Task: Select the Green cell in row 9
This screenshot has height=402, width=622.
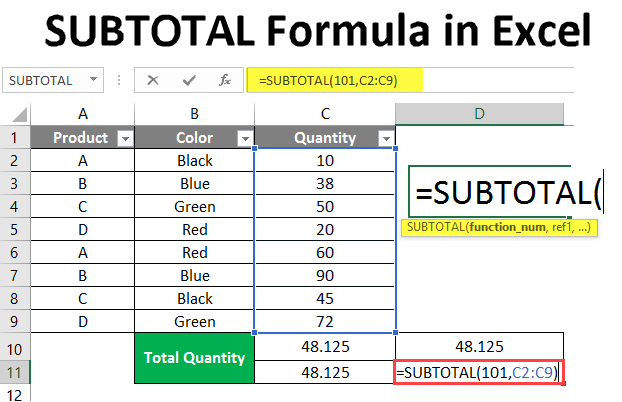Action: tap(194, 322)
